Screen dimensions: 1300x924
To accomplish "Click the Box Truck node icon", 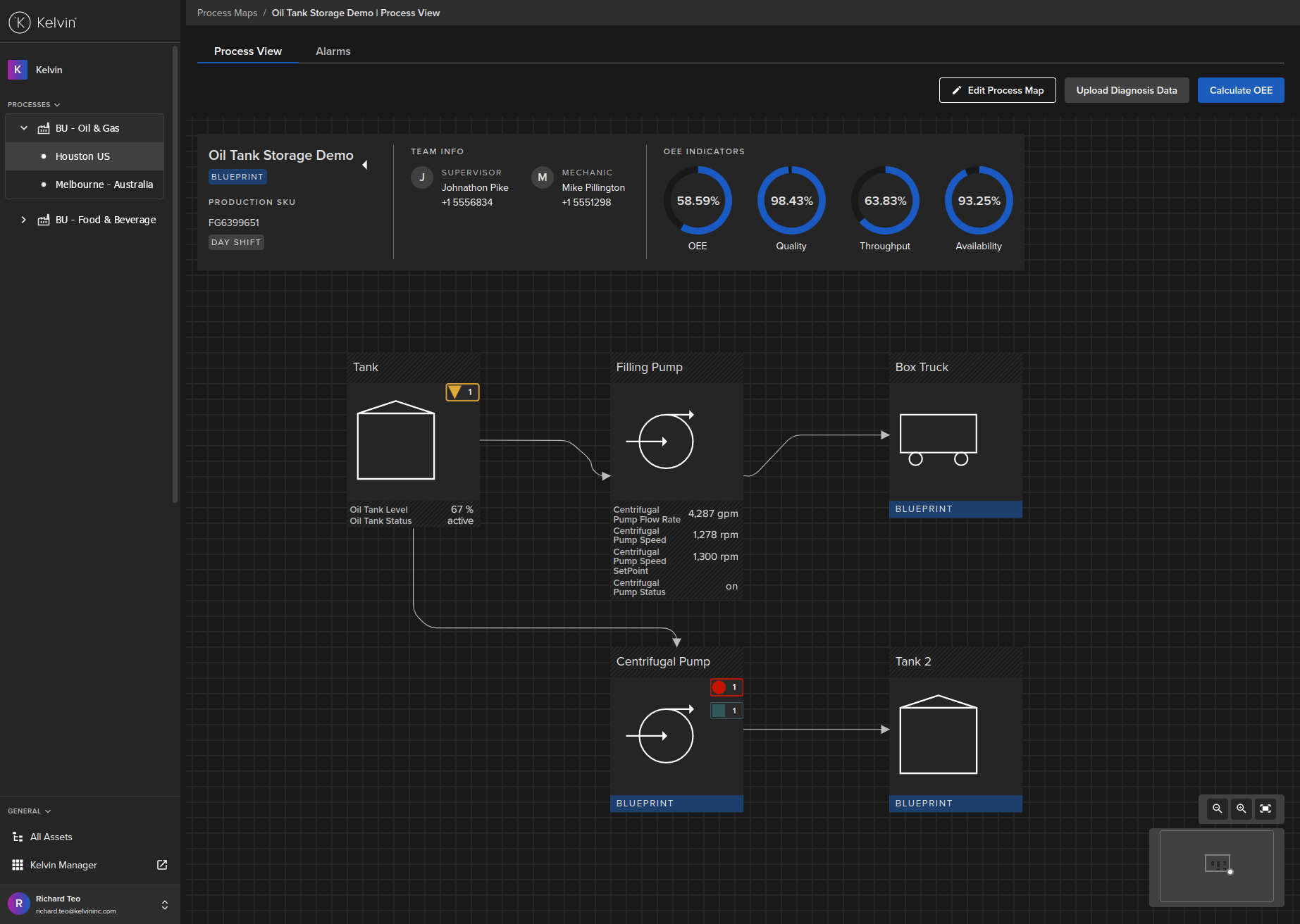I will [x=939, y=438].
